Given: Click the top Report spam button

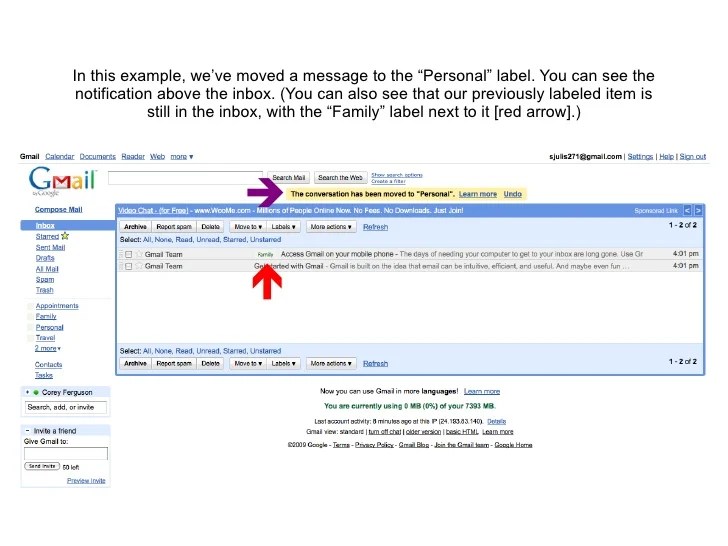Looking at the screenshot, I should 174,227.
